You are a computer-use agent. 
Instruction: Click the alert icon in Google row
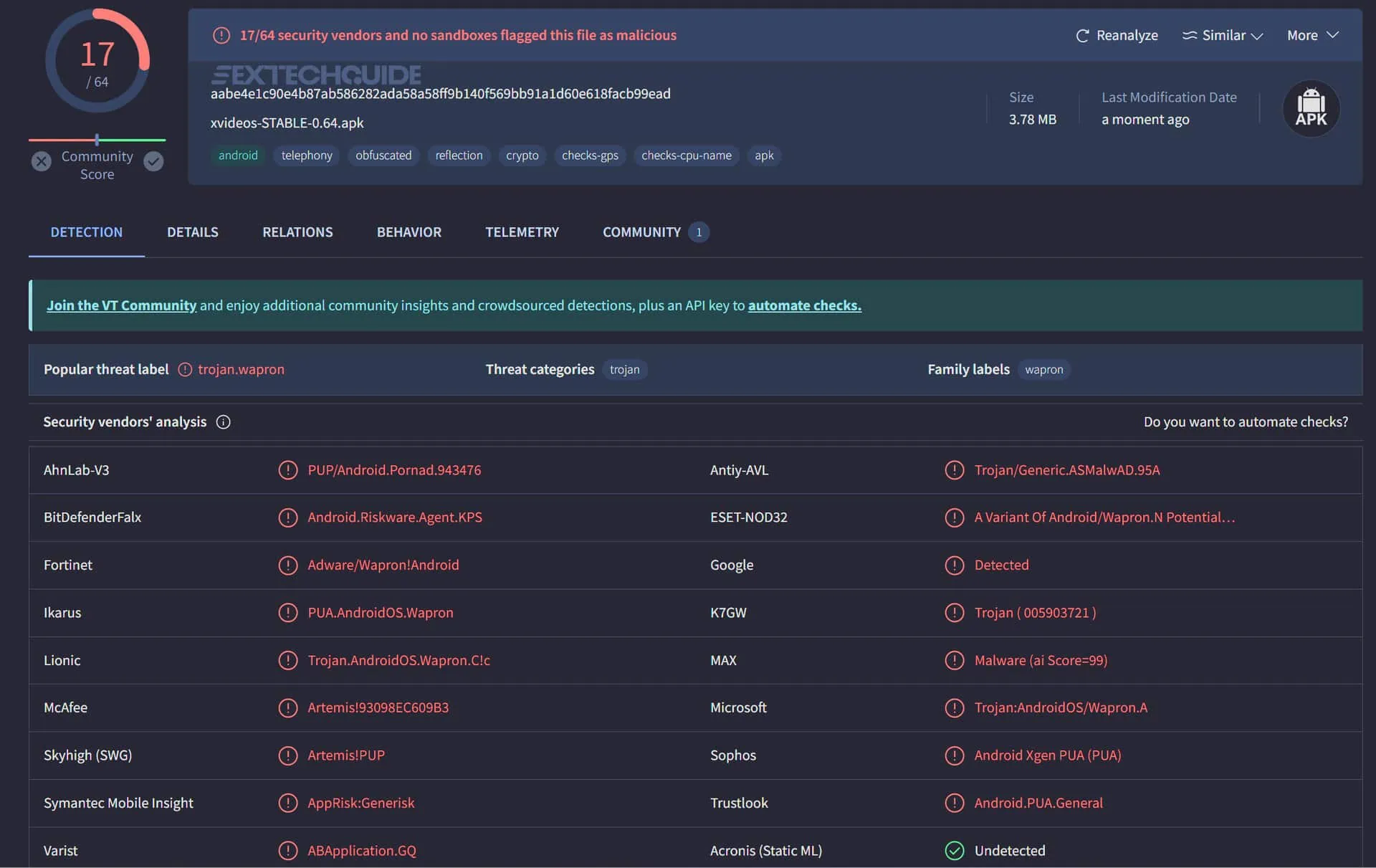954,566
